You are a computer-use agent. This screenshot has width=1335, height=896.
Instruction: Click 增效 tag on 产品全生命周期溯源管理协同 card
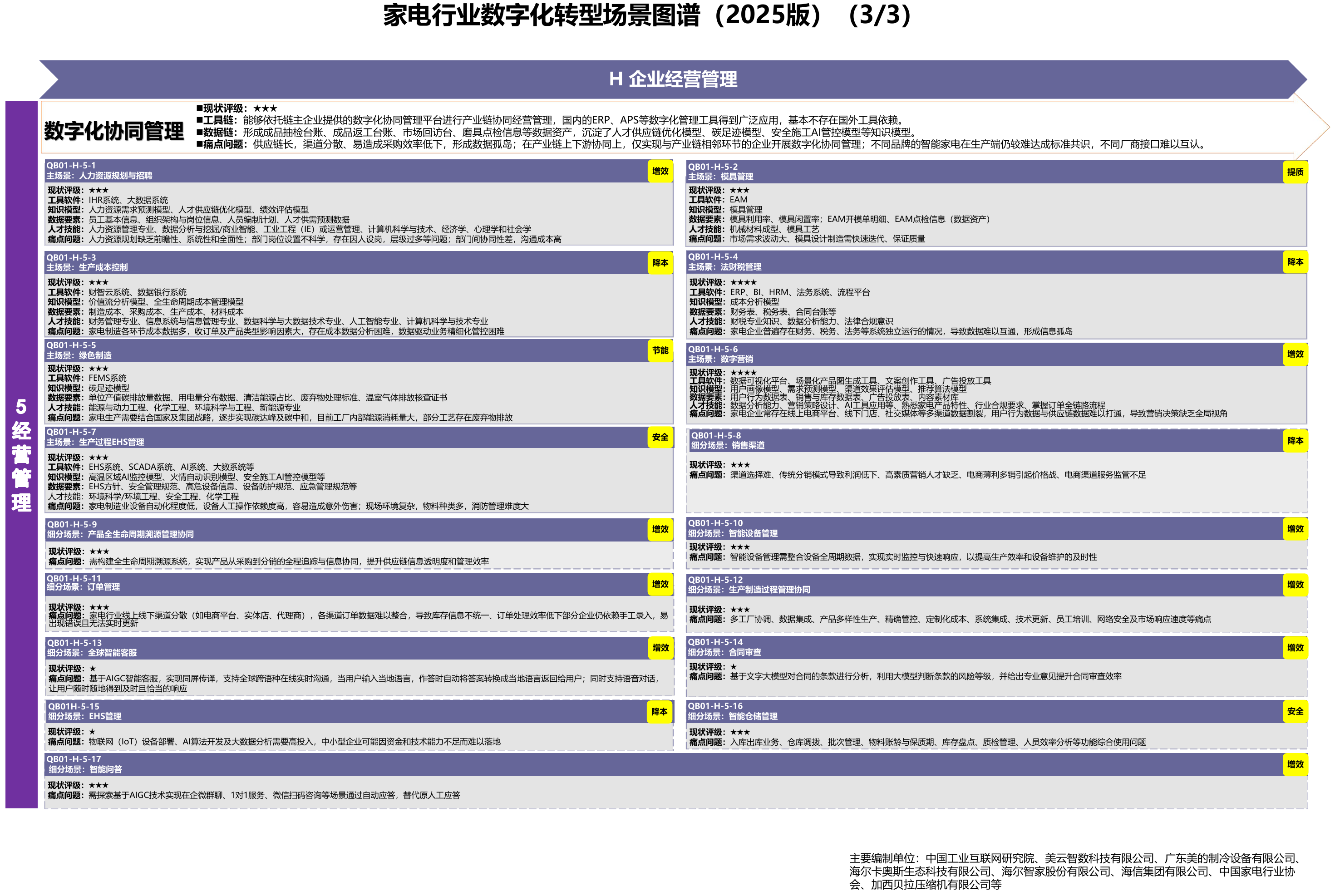(660, 529)
